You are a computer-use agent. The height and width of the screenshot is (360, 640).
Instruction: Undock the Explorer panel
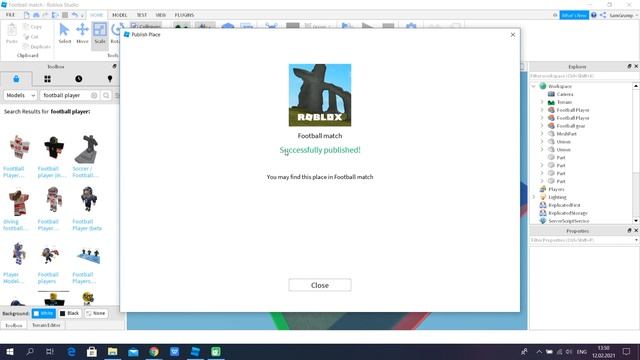click(x=629, y=66)
